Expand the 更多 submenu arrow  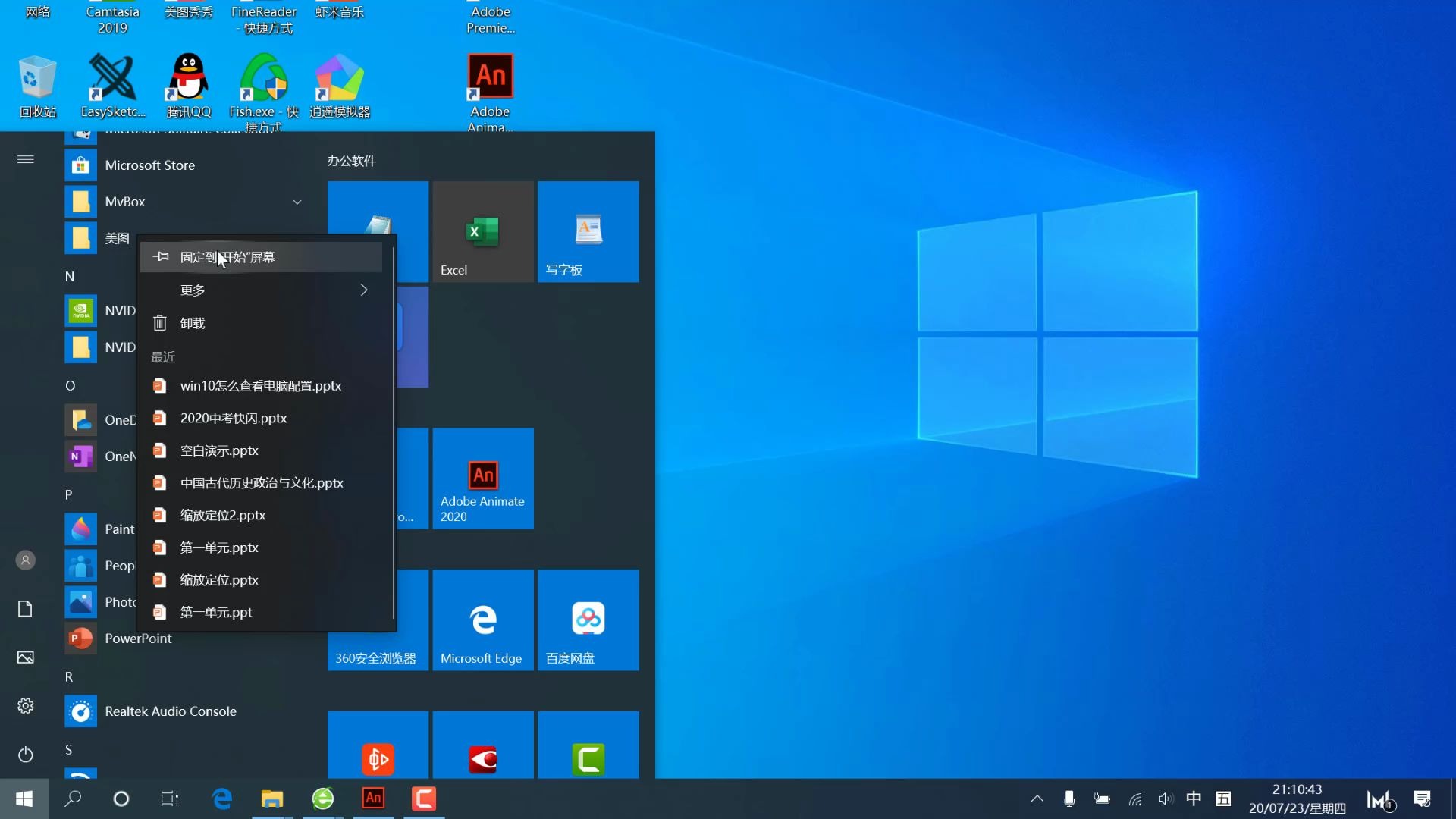363,290
